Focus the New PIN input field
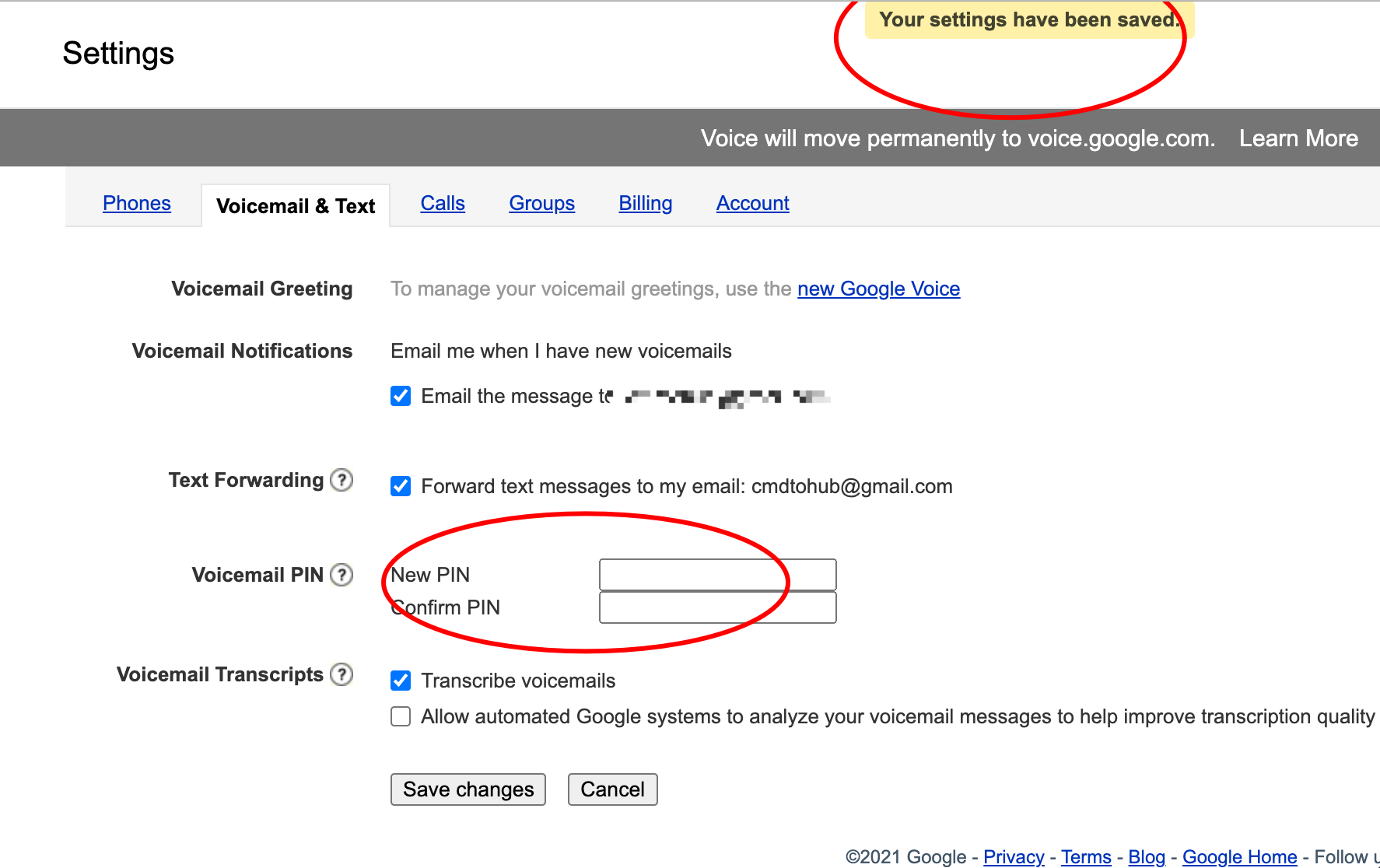 pos(718,575)
